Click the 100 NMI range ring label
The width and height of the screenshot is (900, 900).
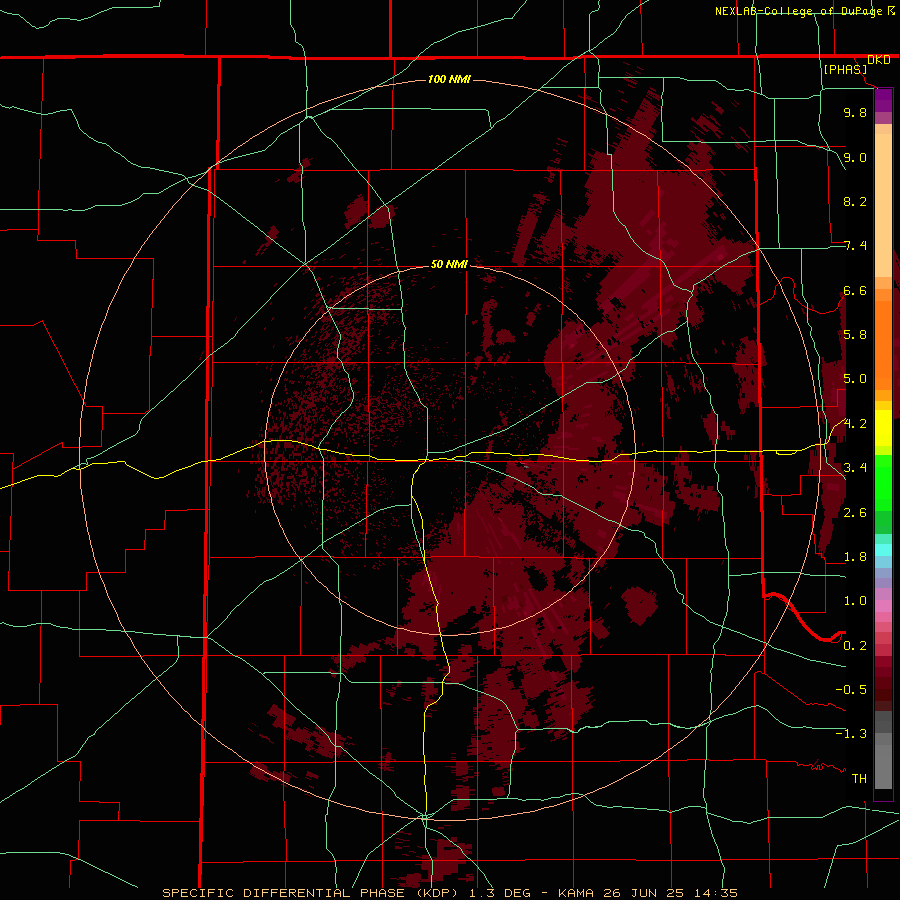coord(449,79)
